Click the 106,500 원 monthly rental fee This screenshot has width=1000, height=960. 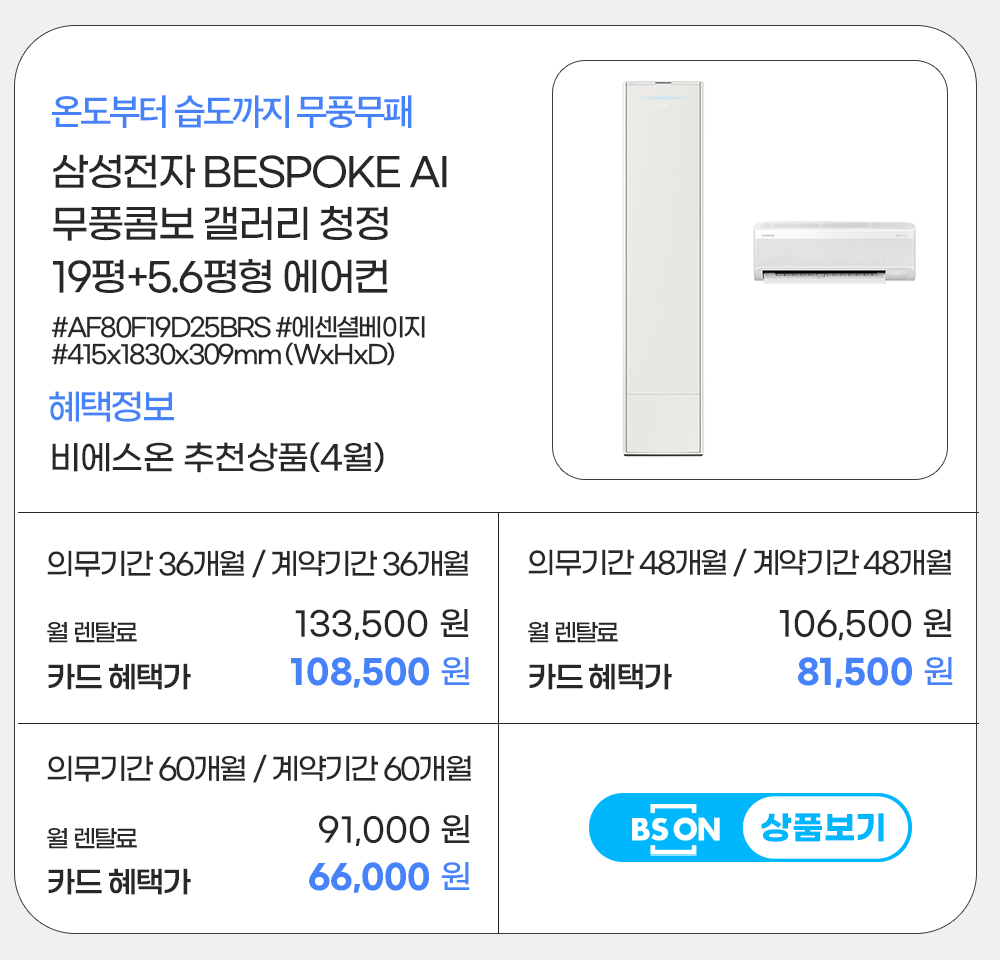click(864, 625)
